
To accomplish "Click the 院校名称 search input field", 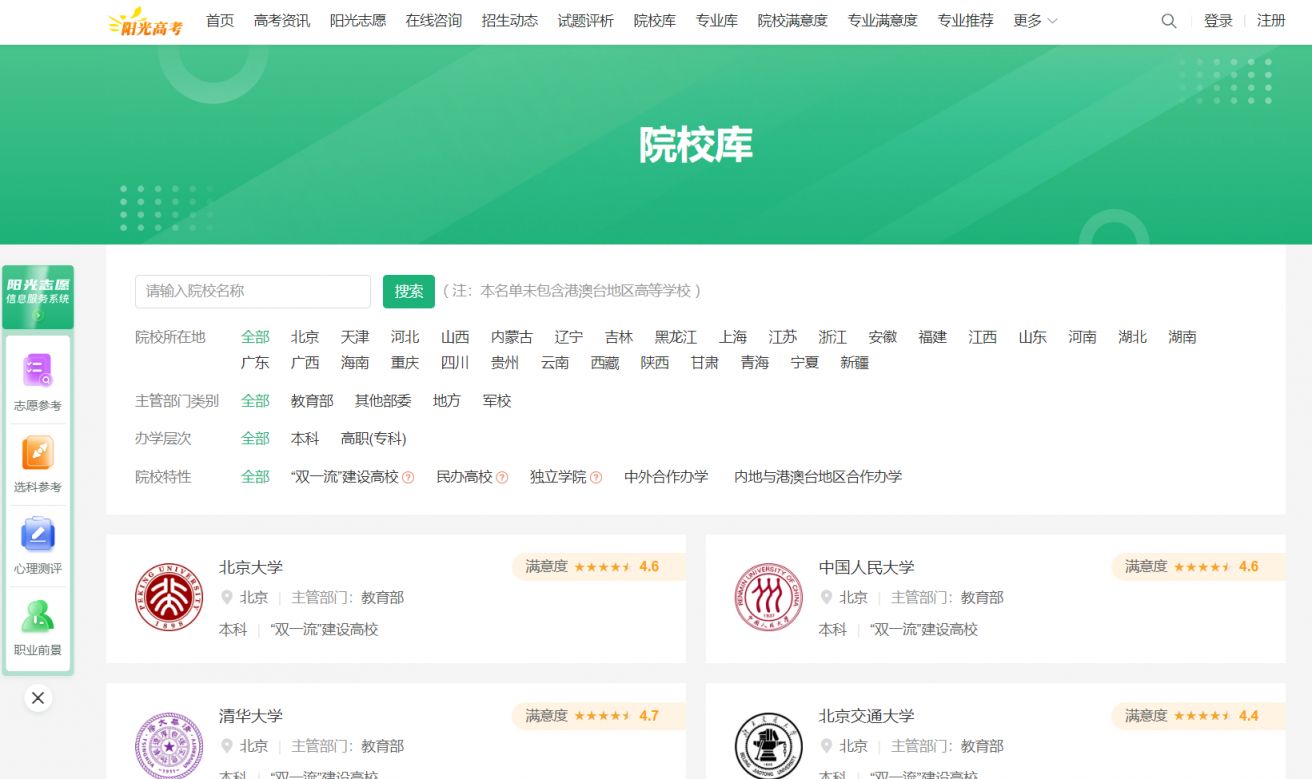I will click(x=252, y=291).
